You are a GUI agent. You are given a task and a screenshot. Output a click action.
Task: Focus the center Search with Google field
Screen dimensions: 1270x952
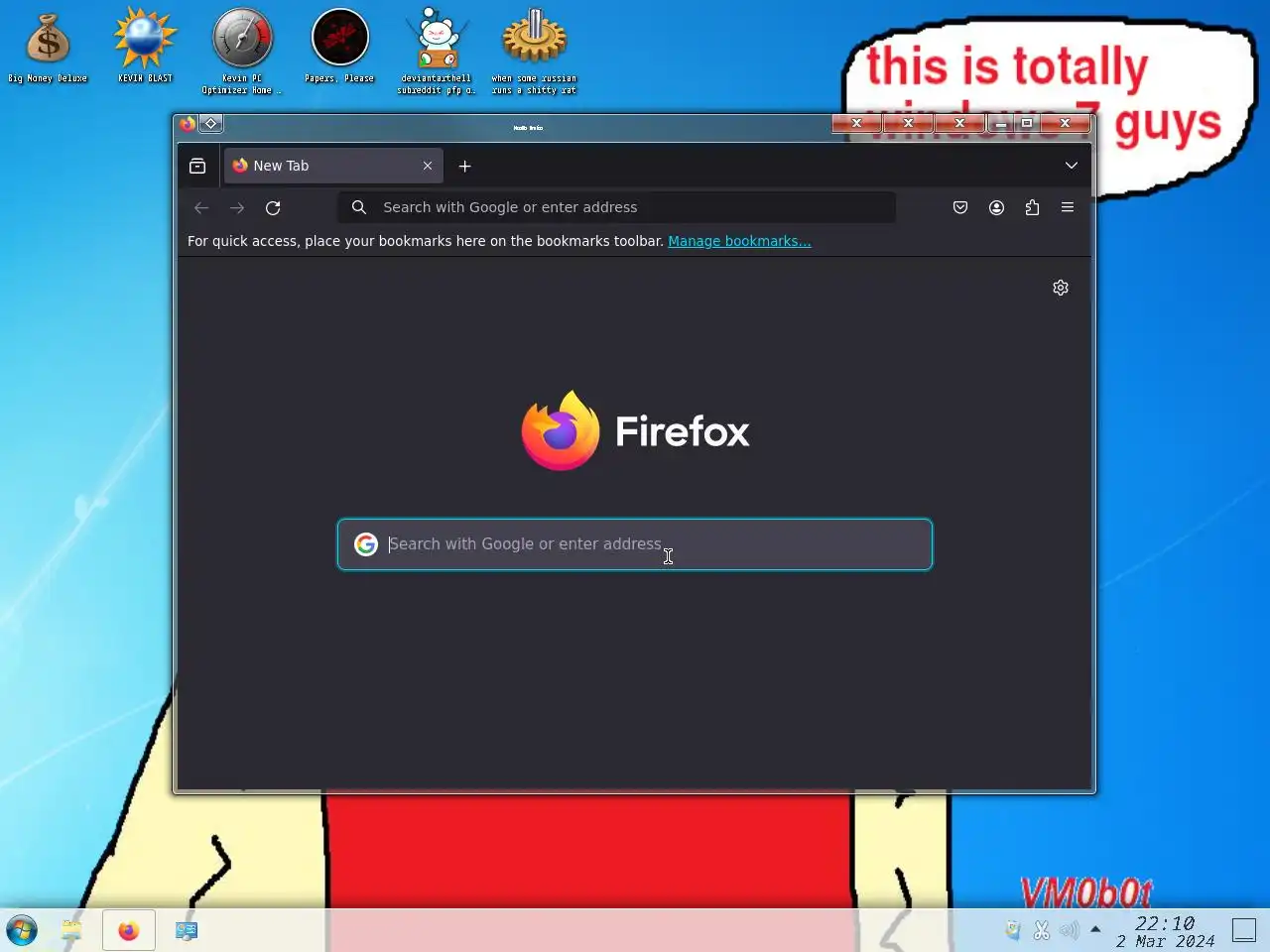pos(635,544)
